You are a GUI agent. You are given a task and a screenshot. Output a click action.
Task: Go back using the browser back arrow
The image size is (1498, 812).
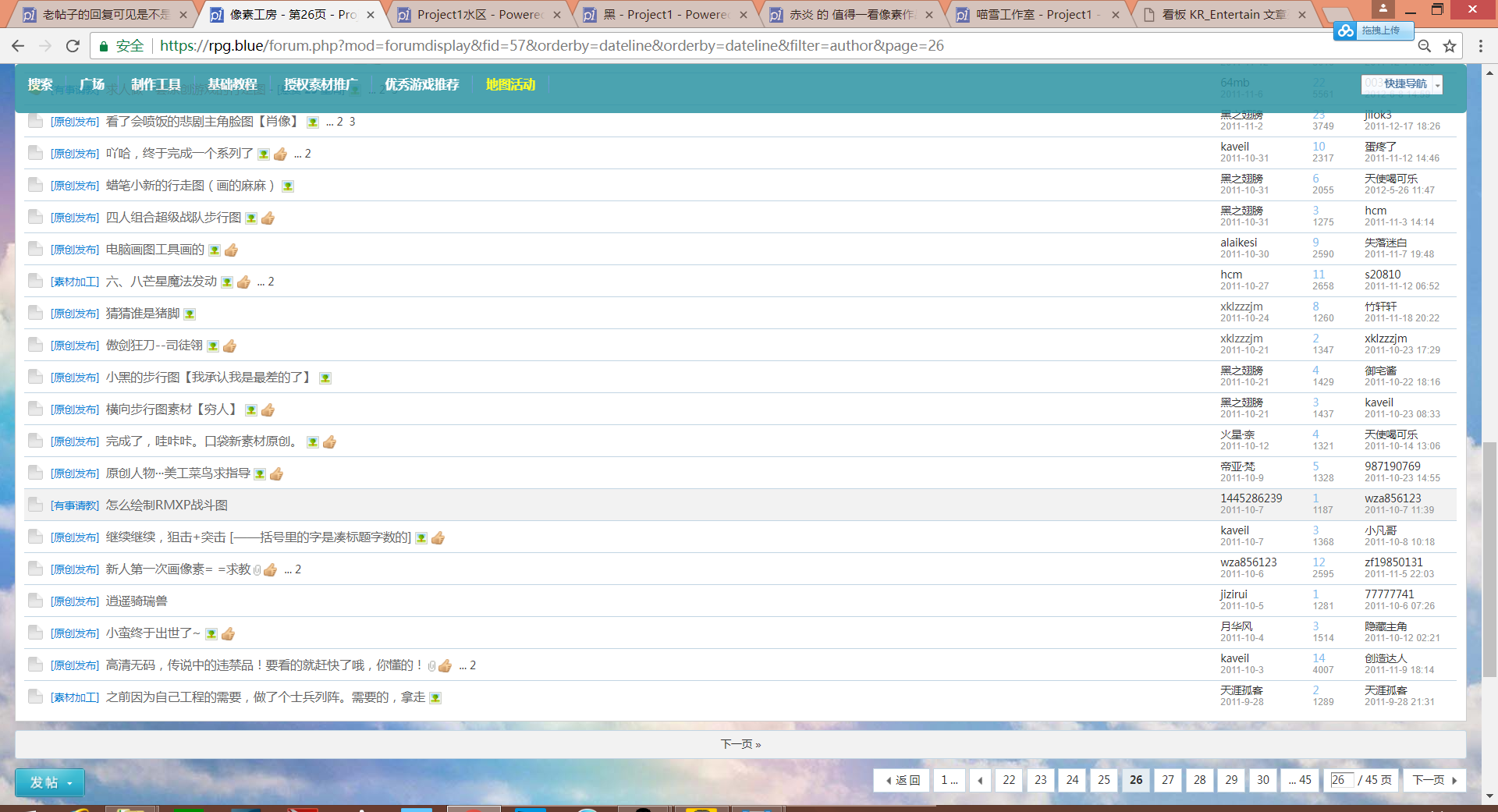tap(18, 46)
